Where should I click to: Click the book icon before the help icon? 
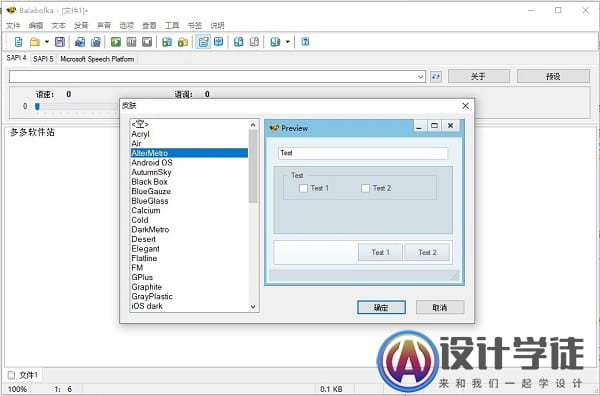(x=275, y=42)
